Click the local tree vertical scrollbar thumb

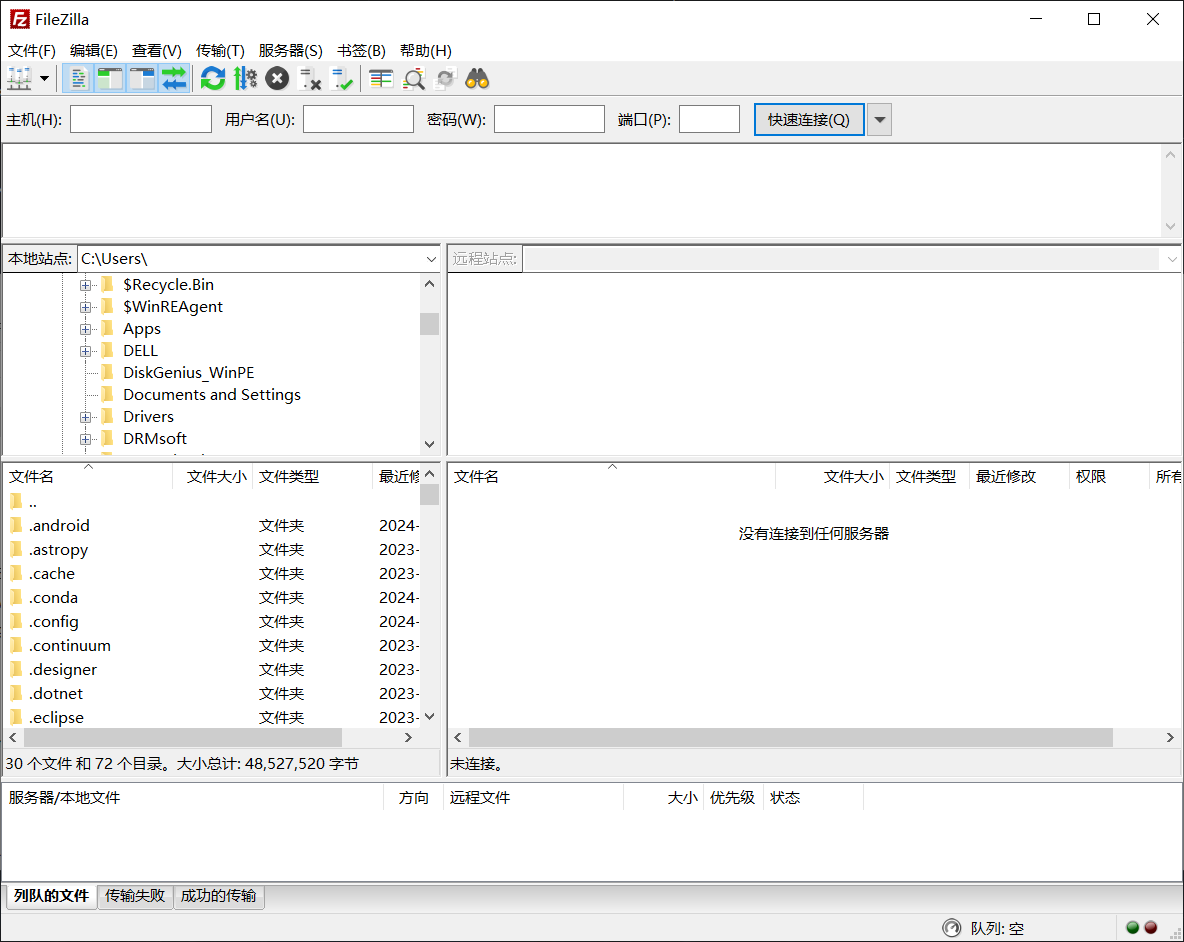click(430, 324)
